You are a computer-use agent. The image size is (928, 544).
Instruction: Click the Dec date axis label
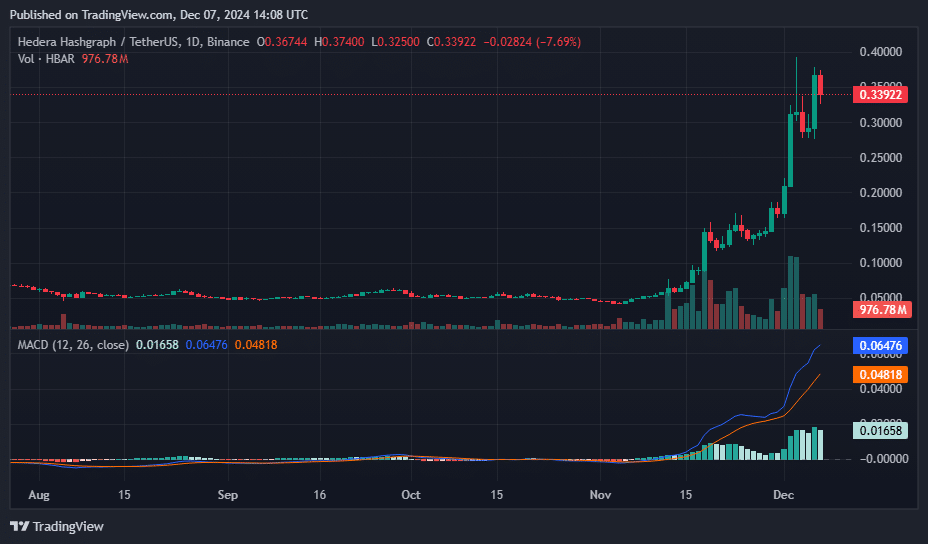point(784,495)
